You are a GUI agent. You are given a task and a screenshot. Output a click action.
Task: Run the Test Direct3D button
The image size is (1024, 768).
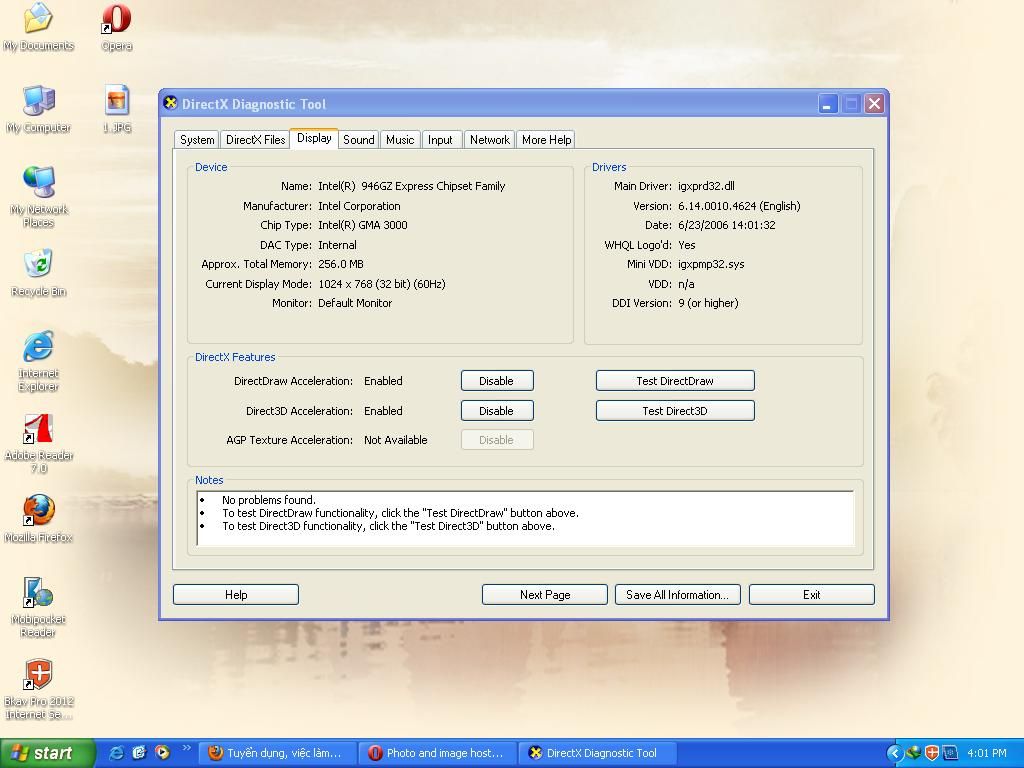(x=675, y=411)
